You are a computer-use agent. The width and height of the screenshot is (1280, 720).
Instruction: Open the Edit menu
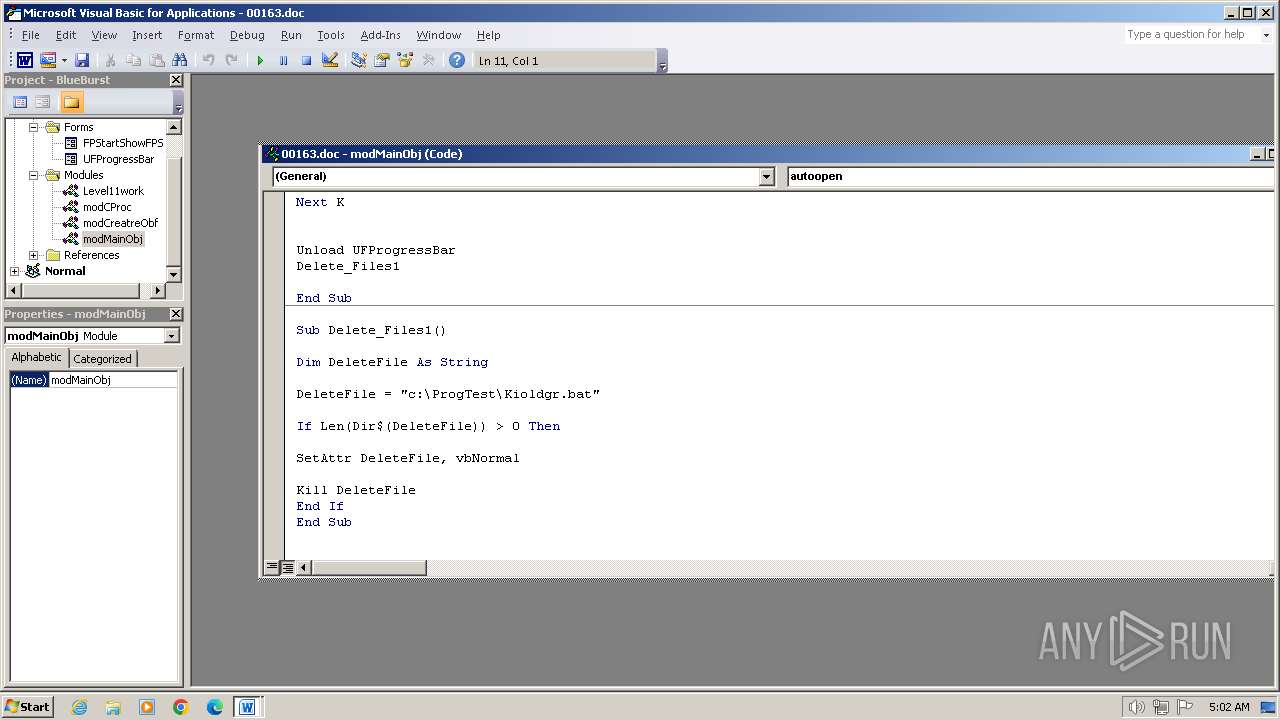[66, 35]
